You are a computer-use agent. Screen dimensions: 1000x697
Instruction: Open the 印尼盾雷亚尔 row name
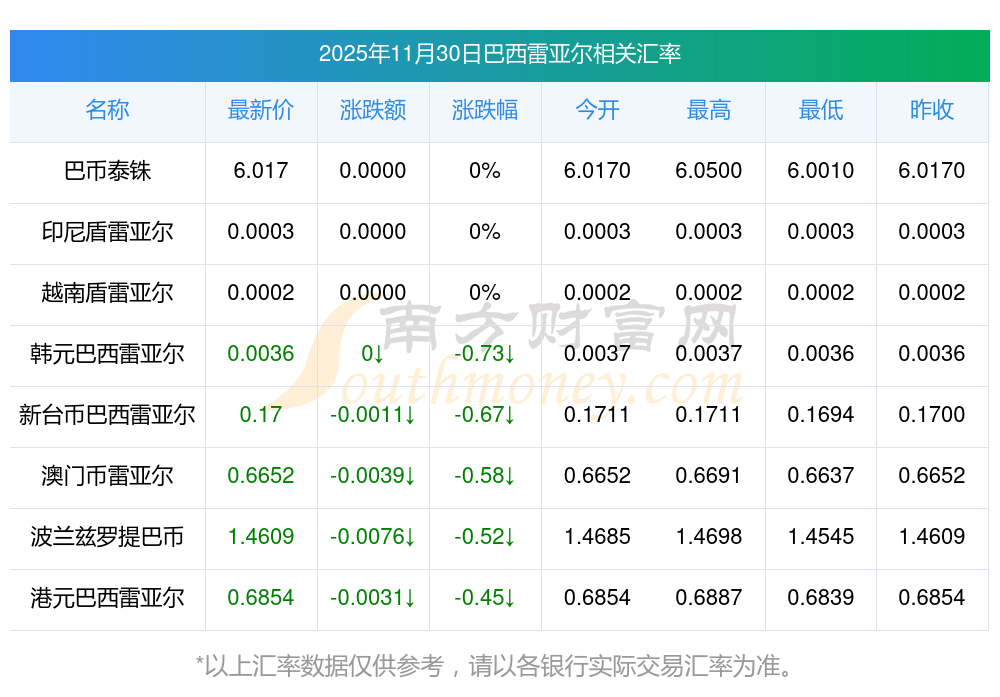tap(107, 232)
